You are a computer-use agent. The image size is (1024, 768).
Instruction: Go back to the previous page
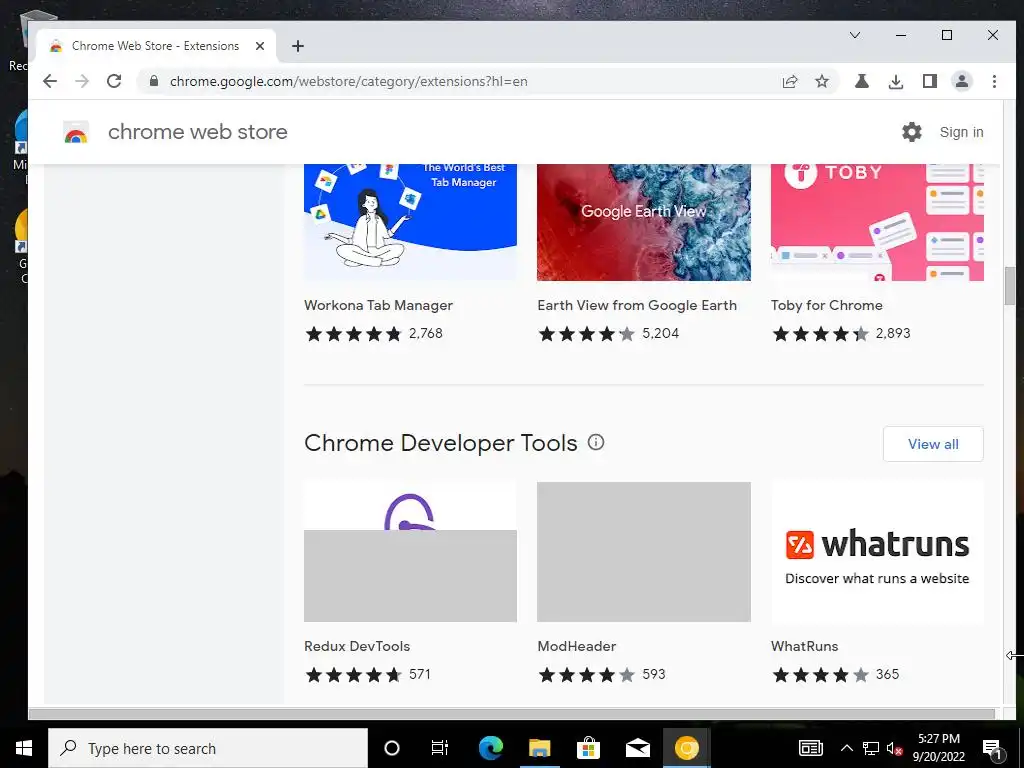50,81
